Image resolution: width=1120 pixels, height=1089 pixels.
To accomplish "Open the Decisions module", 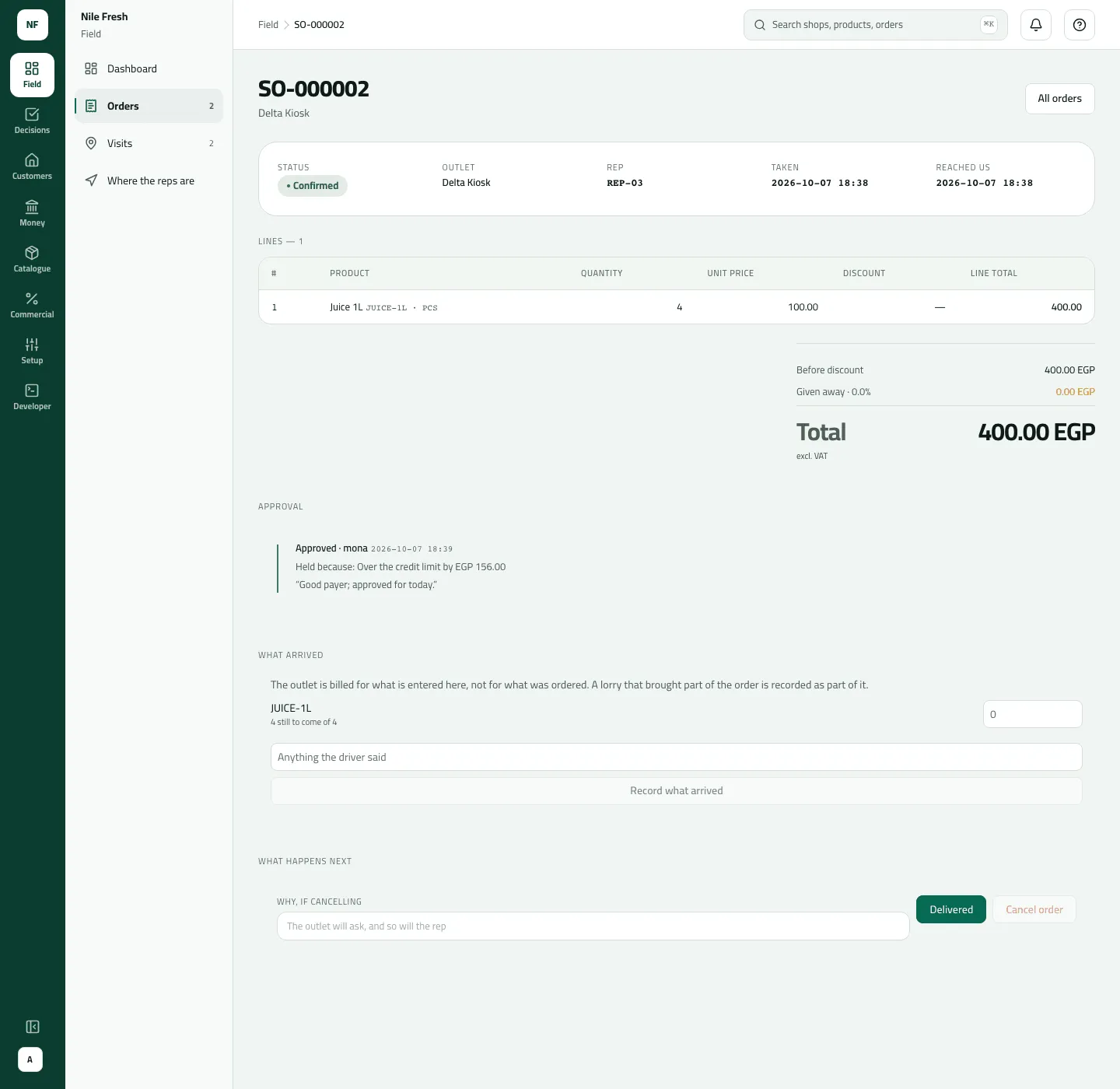I will [32, 121].
